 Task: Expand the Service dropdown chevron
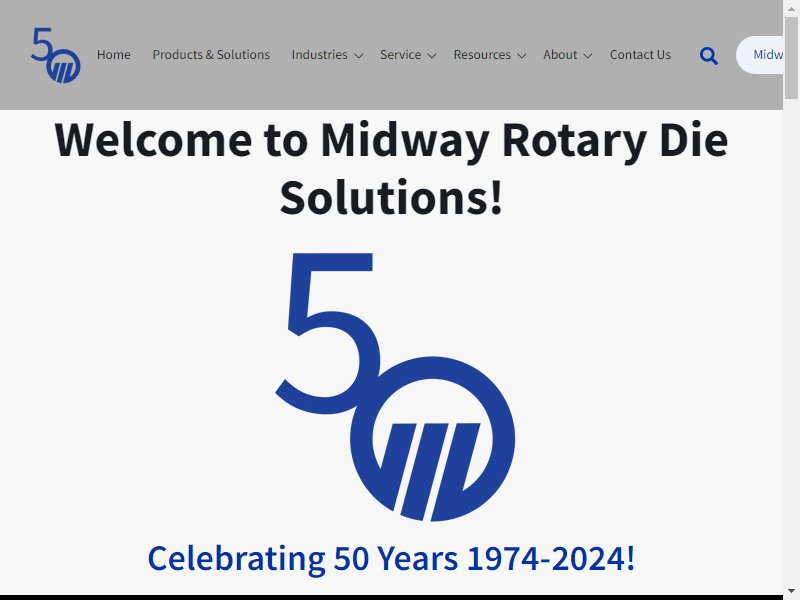[432, 56]
